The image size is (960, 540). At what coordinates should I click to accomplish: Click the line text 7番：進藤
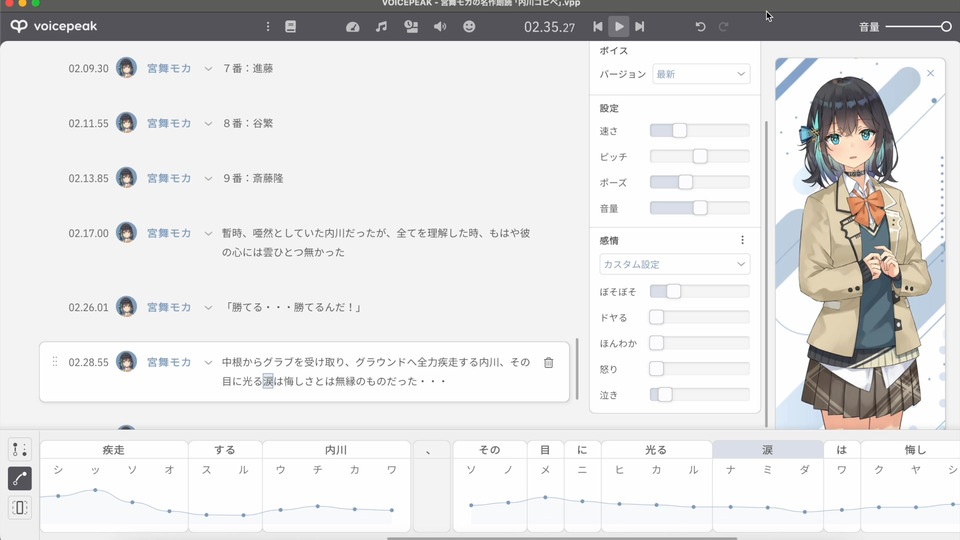coord(247,68)
